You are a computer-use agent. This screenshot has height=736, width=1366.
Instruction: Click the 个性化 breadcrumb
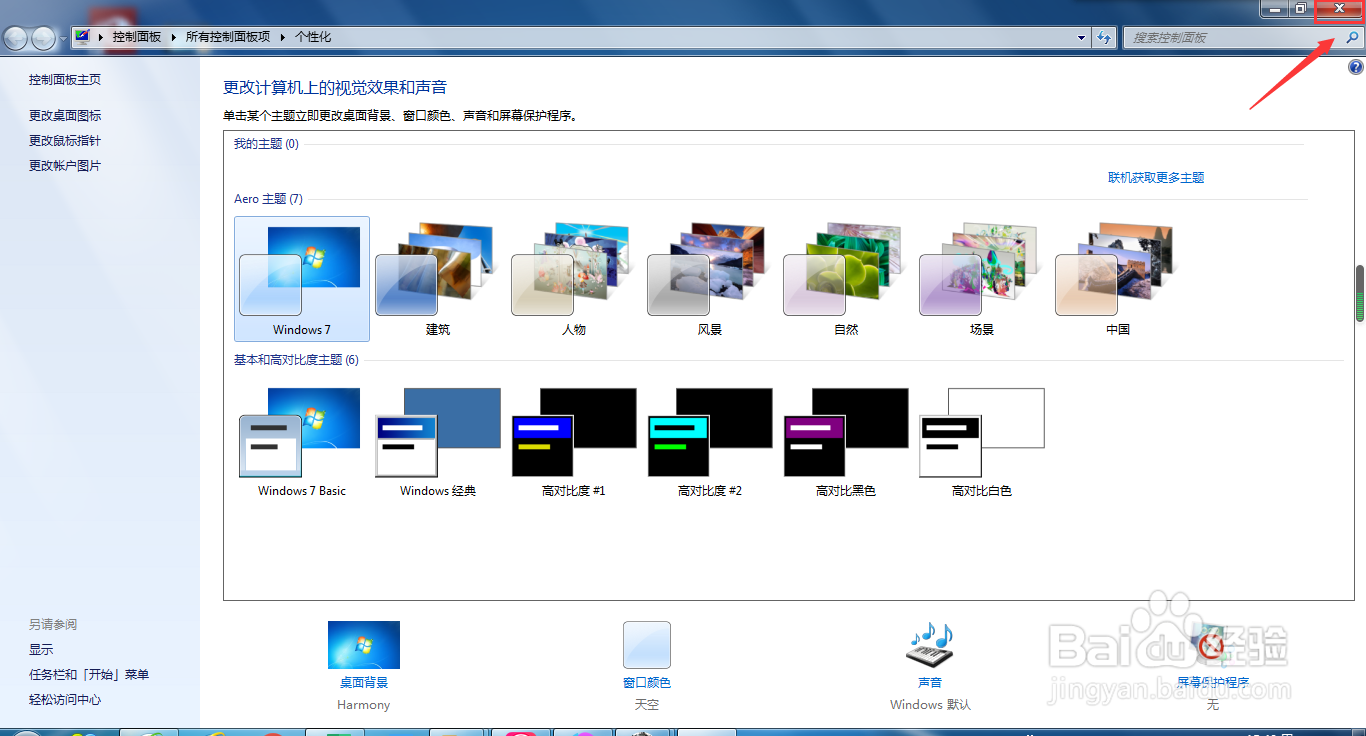(313, 37)
